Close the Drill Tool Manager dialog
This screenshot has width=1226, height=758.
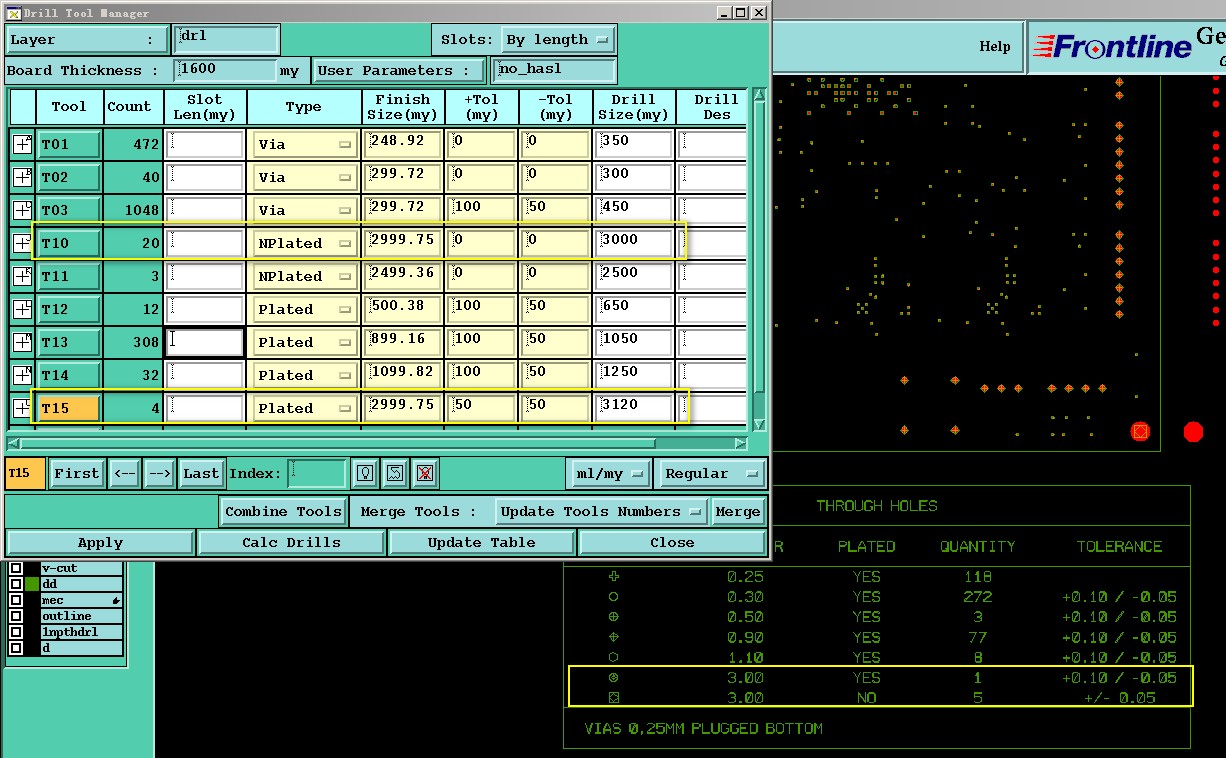[x=672, y=542]
